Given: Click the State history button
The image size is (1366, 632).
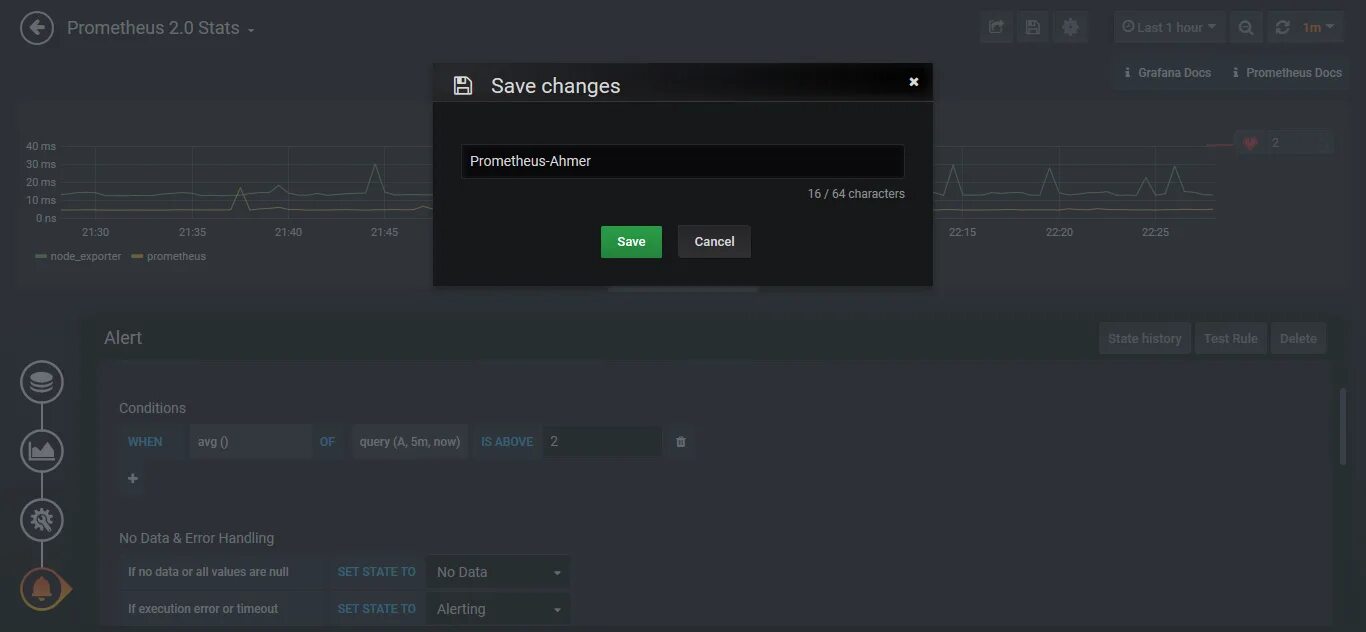Looking at the screenshot, I should tap(1144, 339).
